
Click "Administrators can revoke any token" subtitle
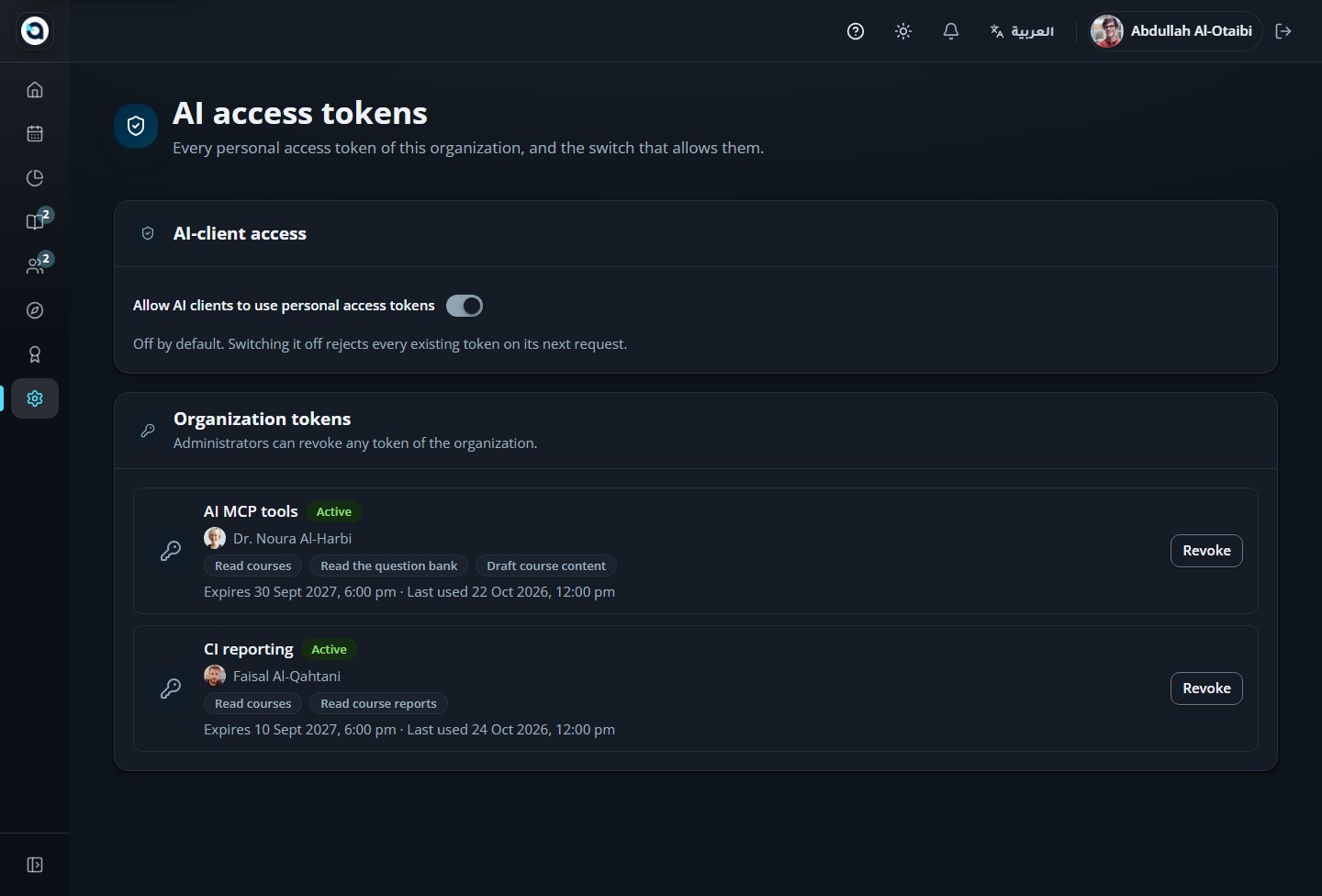pos(355,442)
